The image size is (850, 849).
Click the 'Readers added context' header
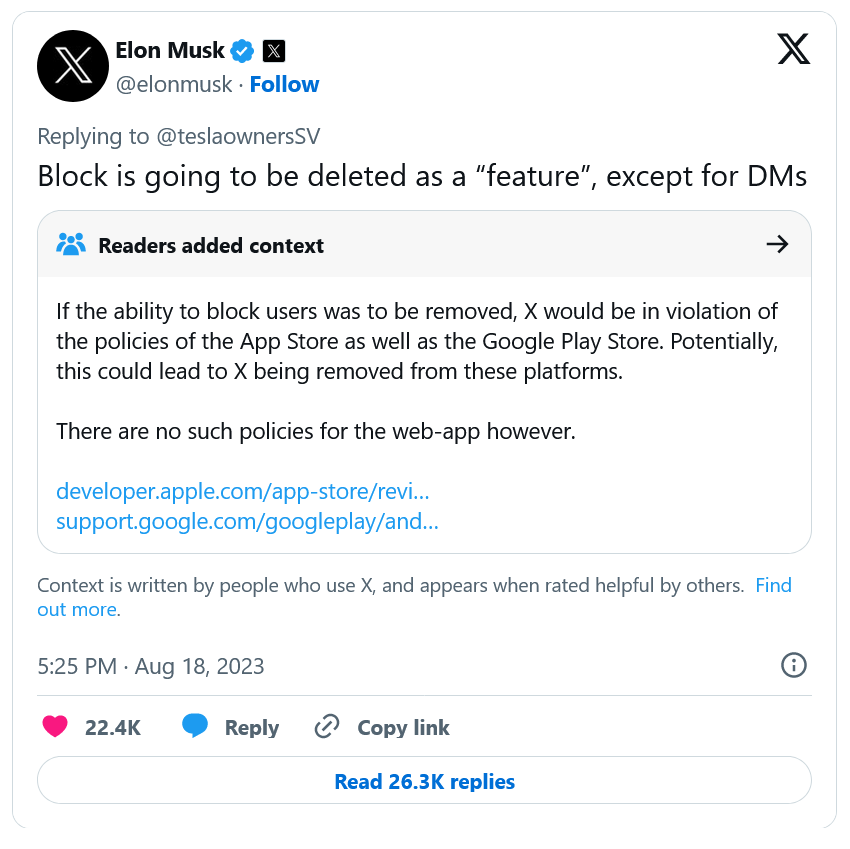[211, 246]
